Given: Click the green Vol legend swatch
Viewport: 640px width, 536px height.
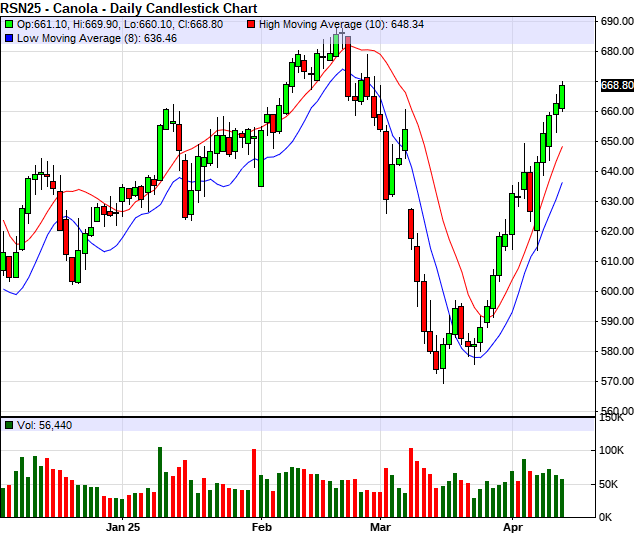Looking at the screenshot, I should pyautogui.click(x=9, y=425).
